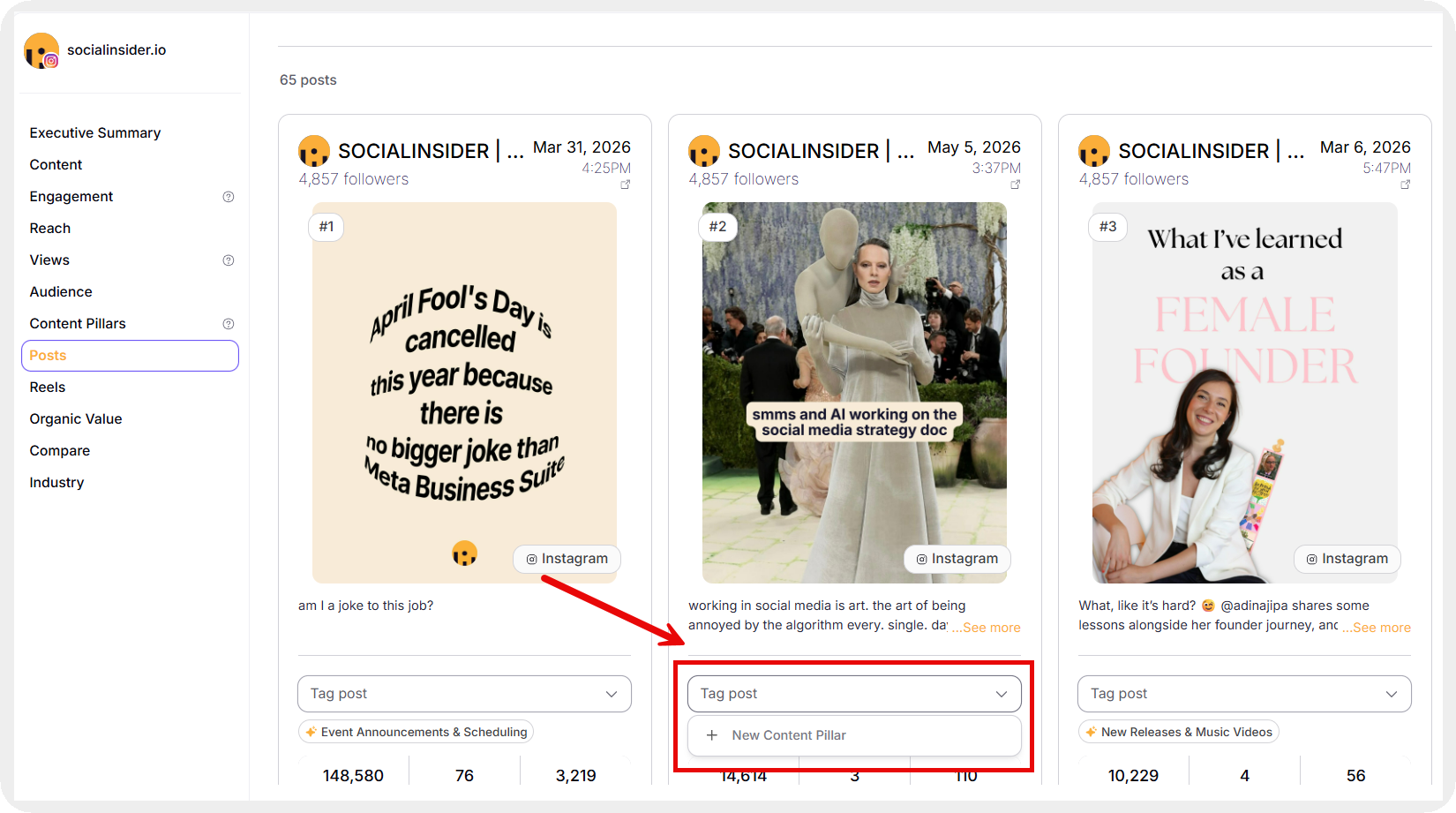Click the socialinsider.io profile avatar
The height and width of the screenshot is (813, 1456).
41,50
